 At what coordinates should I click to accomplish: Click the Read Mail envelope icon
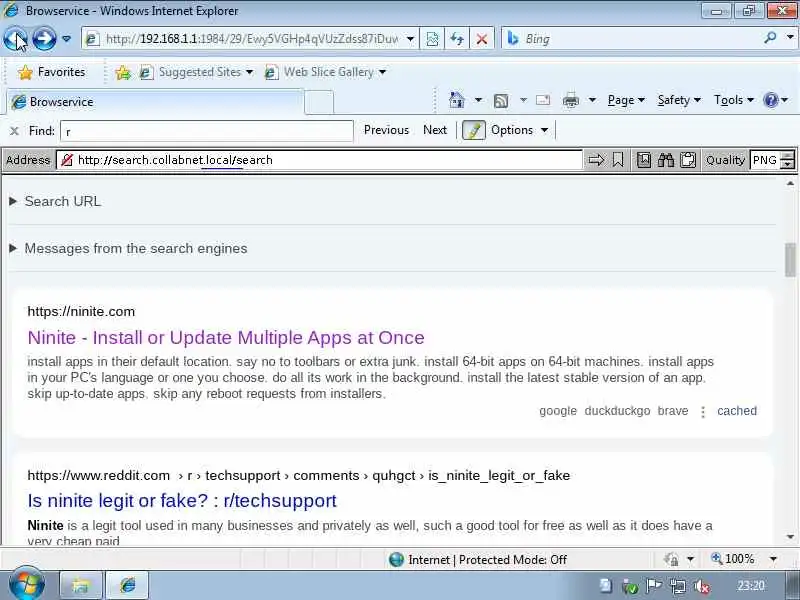pyautogui.click(x=543, y=100)
